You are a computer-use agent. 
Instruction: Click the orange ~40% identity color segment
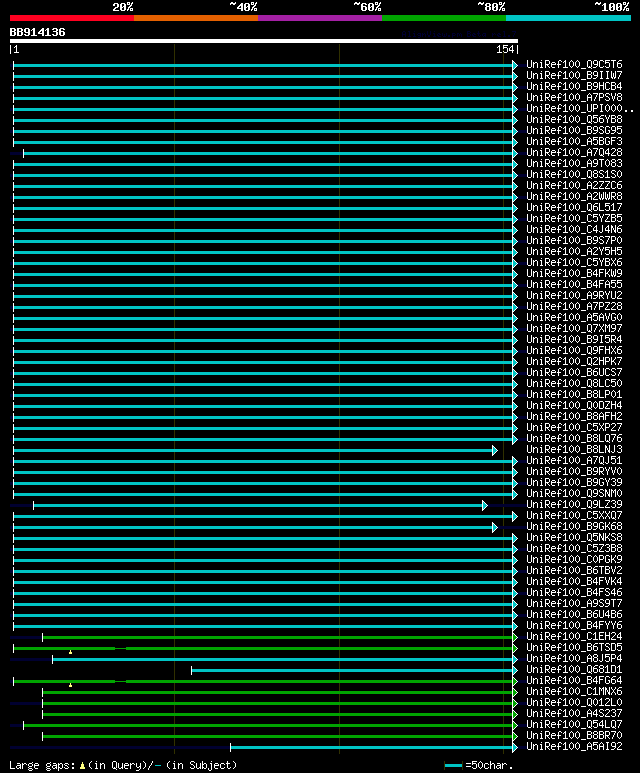pos(196,18)
